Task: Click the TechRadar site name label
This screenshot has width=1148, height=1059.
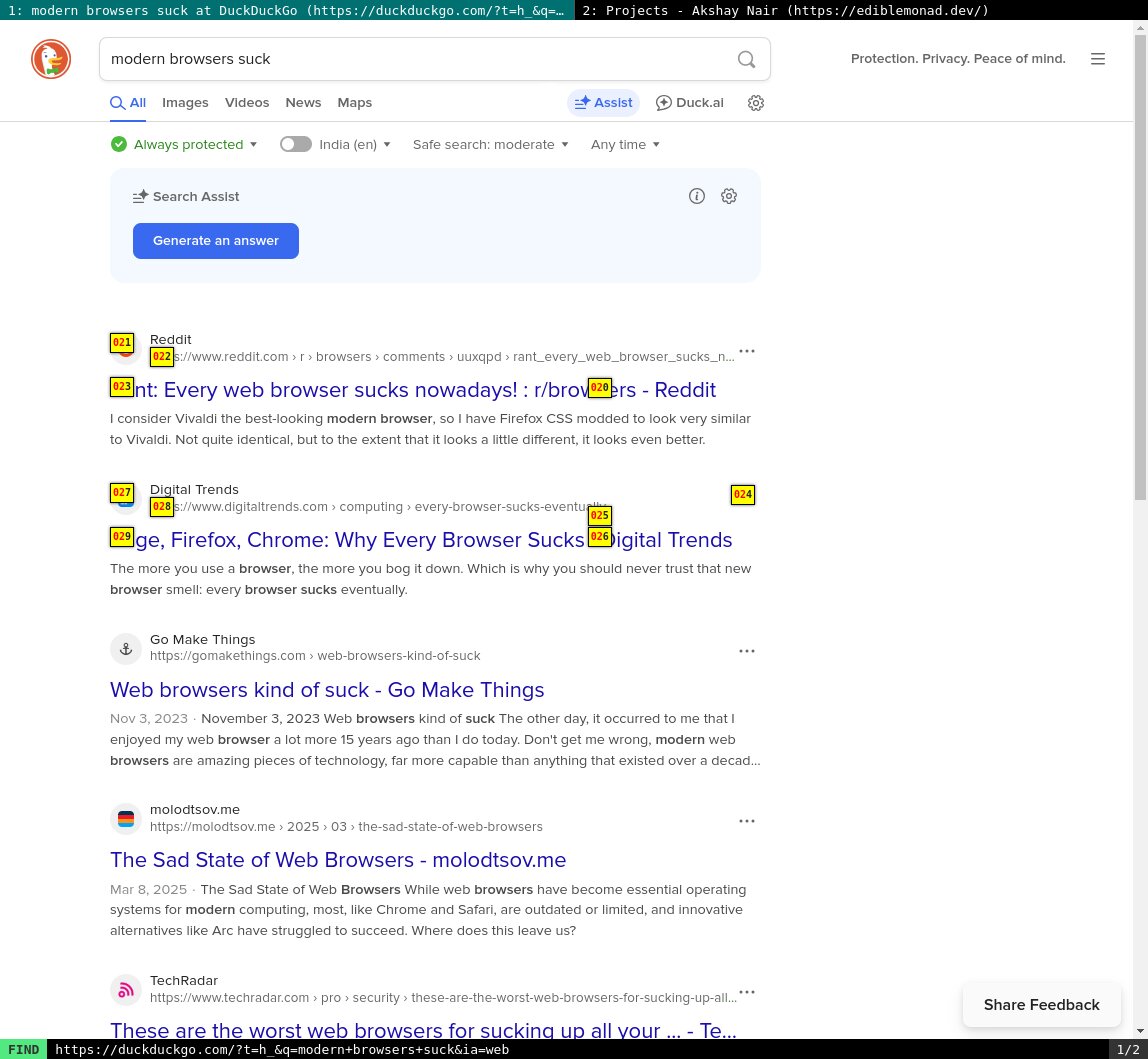Action: tap(184, 980)
